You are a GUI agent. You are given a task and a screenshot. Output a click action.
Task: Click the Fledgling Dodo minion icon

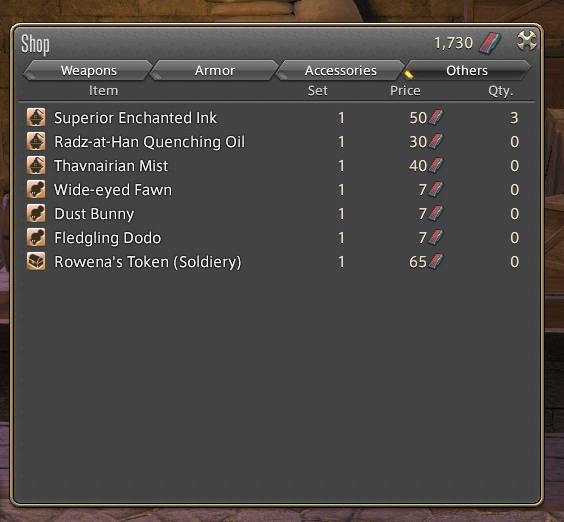36,238
